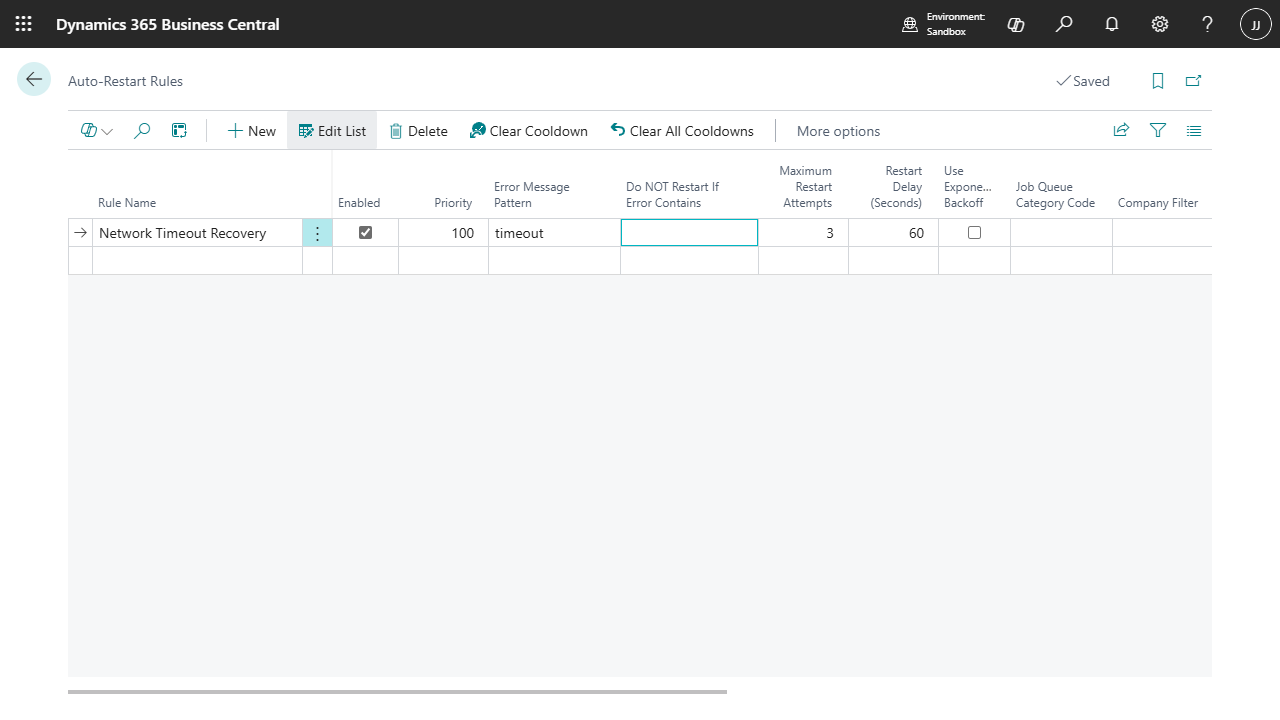Open the search magnifier in top bar
The height and width of the screenshot is (720, 1280).
tap(1064, 24)
